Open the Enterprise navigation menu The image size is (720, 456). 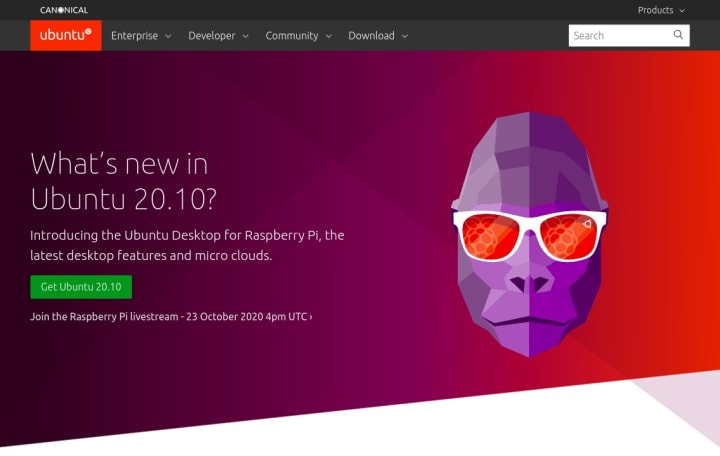click(141, 36)
